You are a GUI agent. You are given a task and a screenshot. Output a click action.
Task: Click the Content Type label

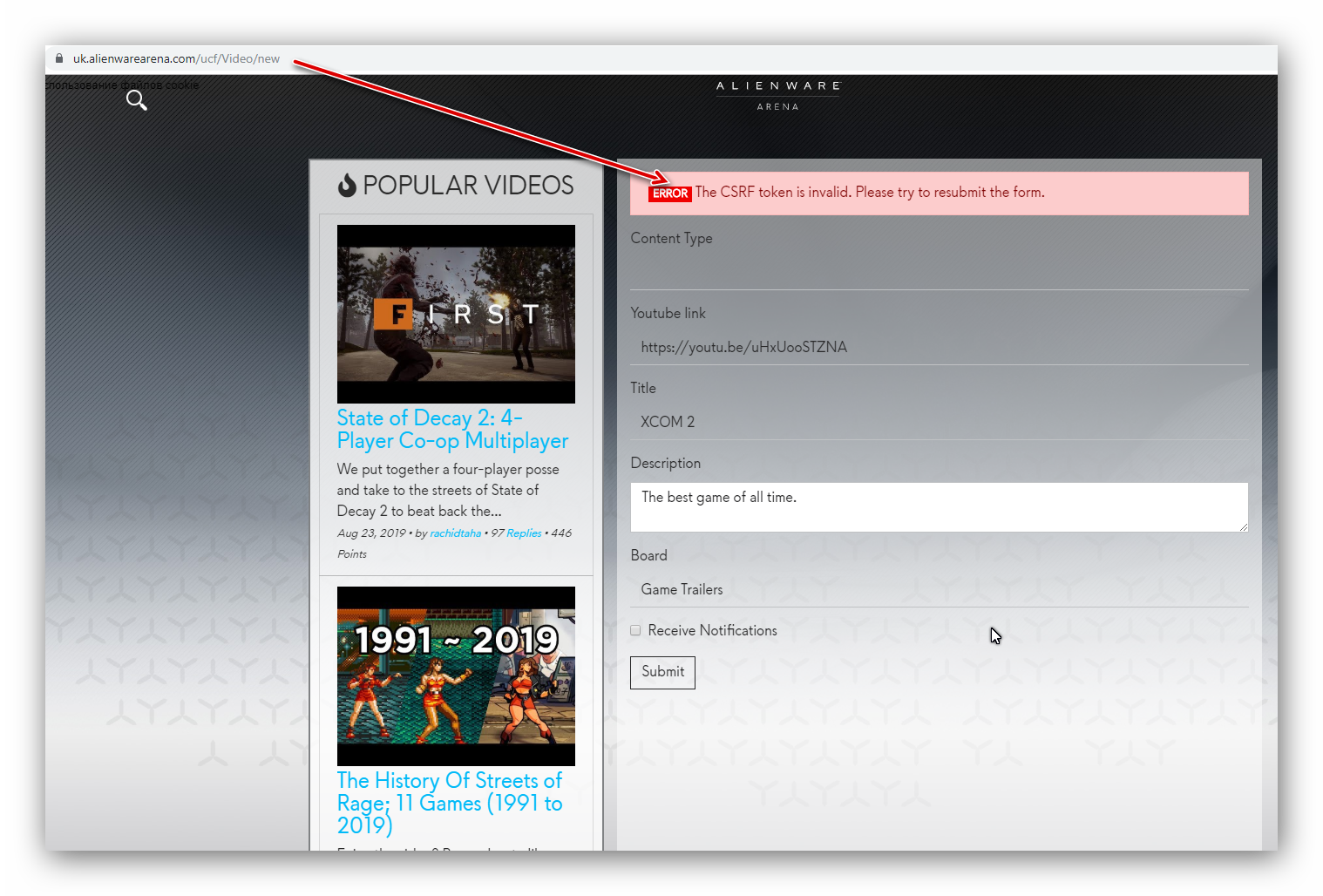[672, 239]
